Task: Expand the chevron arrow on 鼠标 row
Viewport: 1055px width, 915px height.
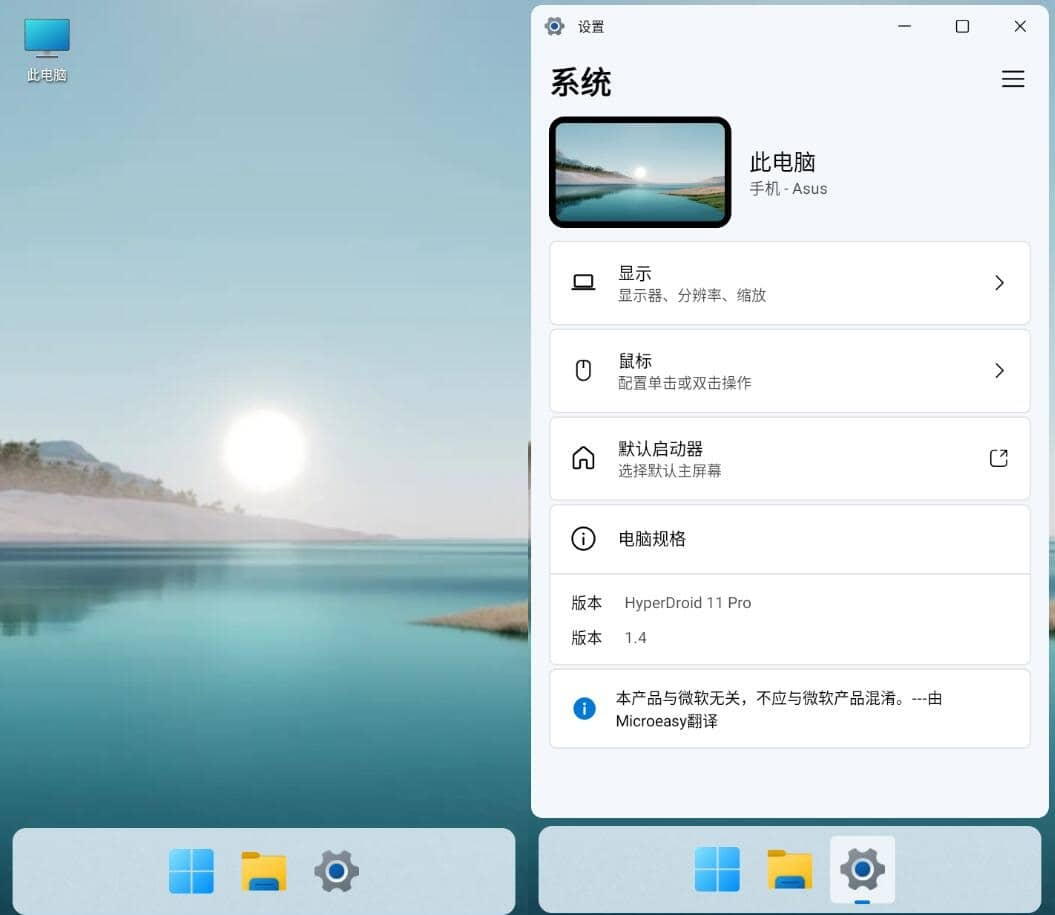Action: (x=998, y=371)
